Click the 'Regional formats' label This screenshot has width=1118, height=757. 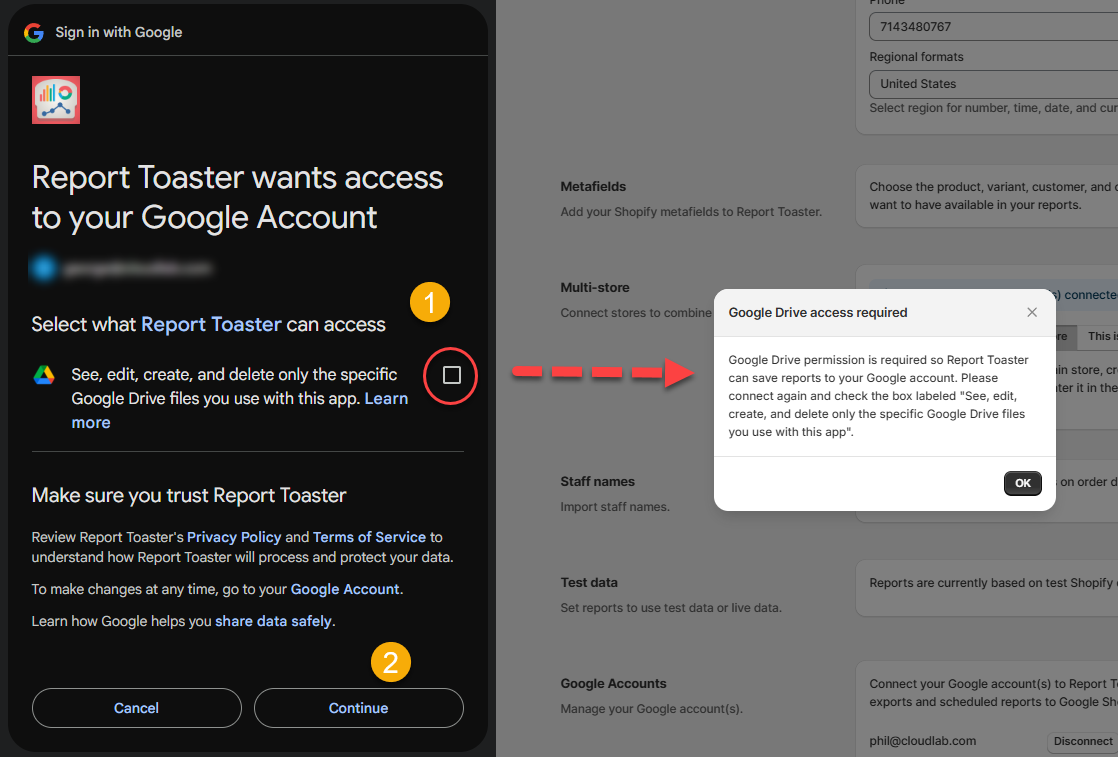pyautogui.click(x=916, y=57)
